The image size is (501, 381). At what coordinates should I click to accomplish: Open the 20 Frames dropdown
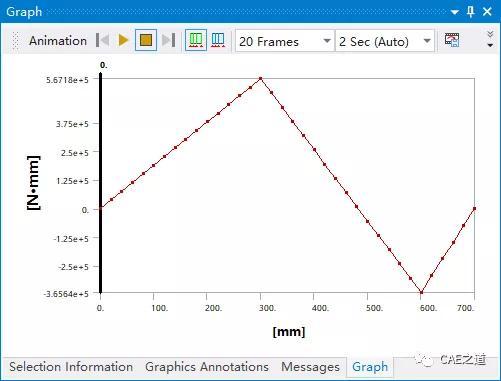click(x=285, y=41)
